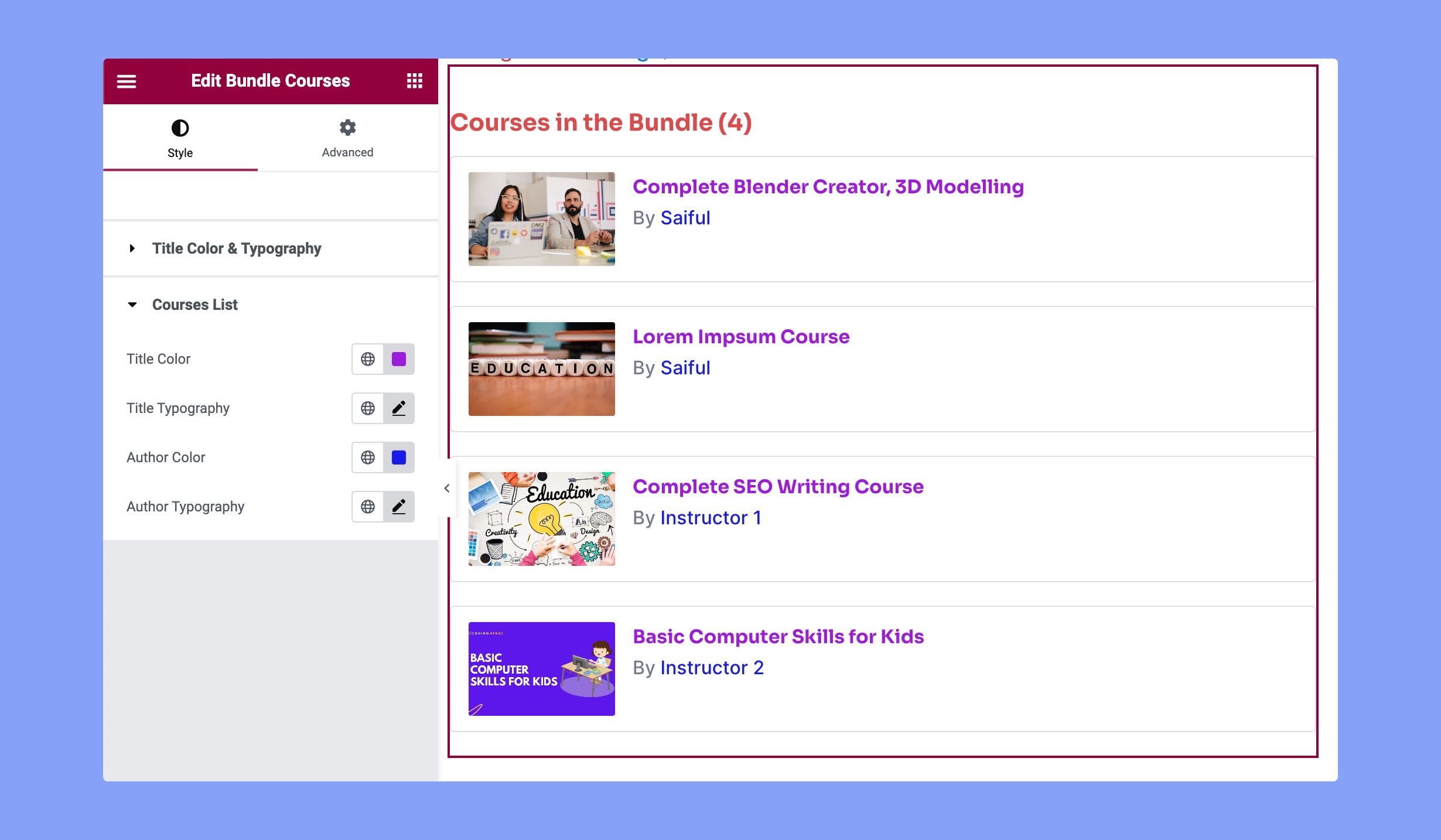Image resolution: width=1441 pixels, height=840 pixels.
Task: Click the collapse panel arrow button
Action: 447,488
